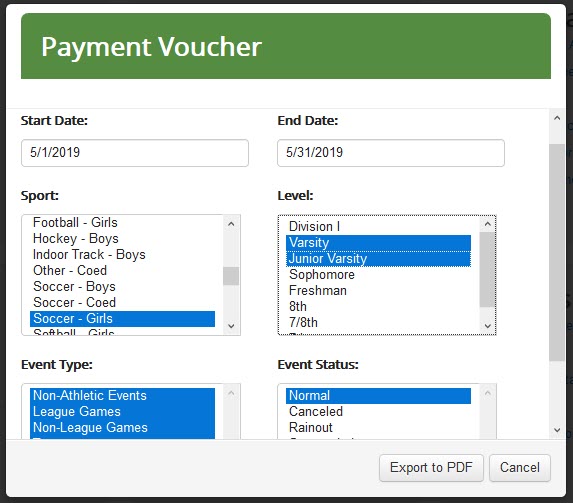Click the Sport list scrollbar thumb

(x=231, y=276)
